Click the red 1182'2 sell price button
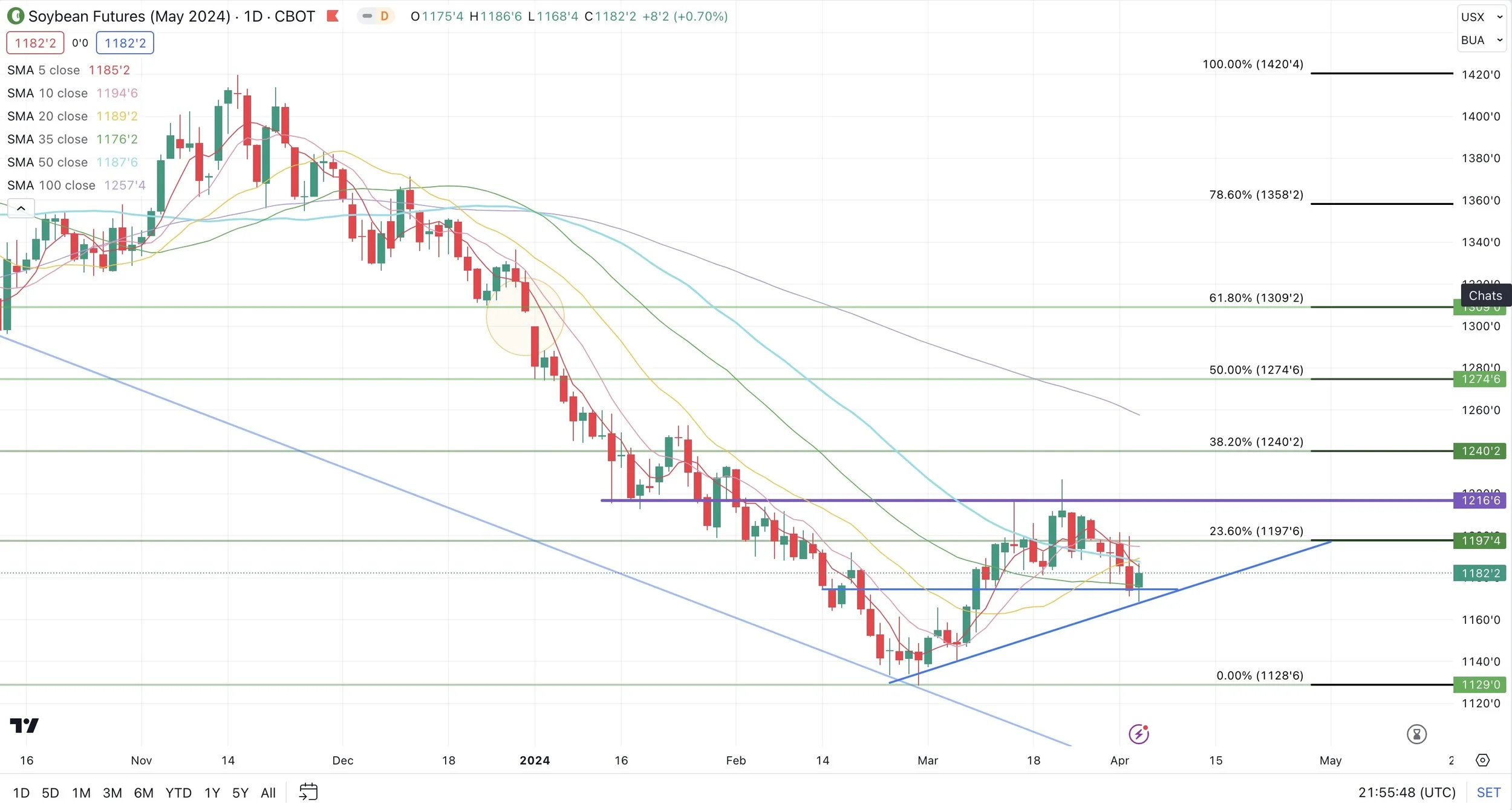Viewport: 1512px width, 810px height. [35, 43]
